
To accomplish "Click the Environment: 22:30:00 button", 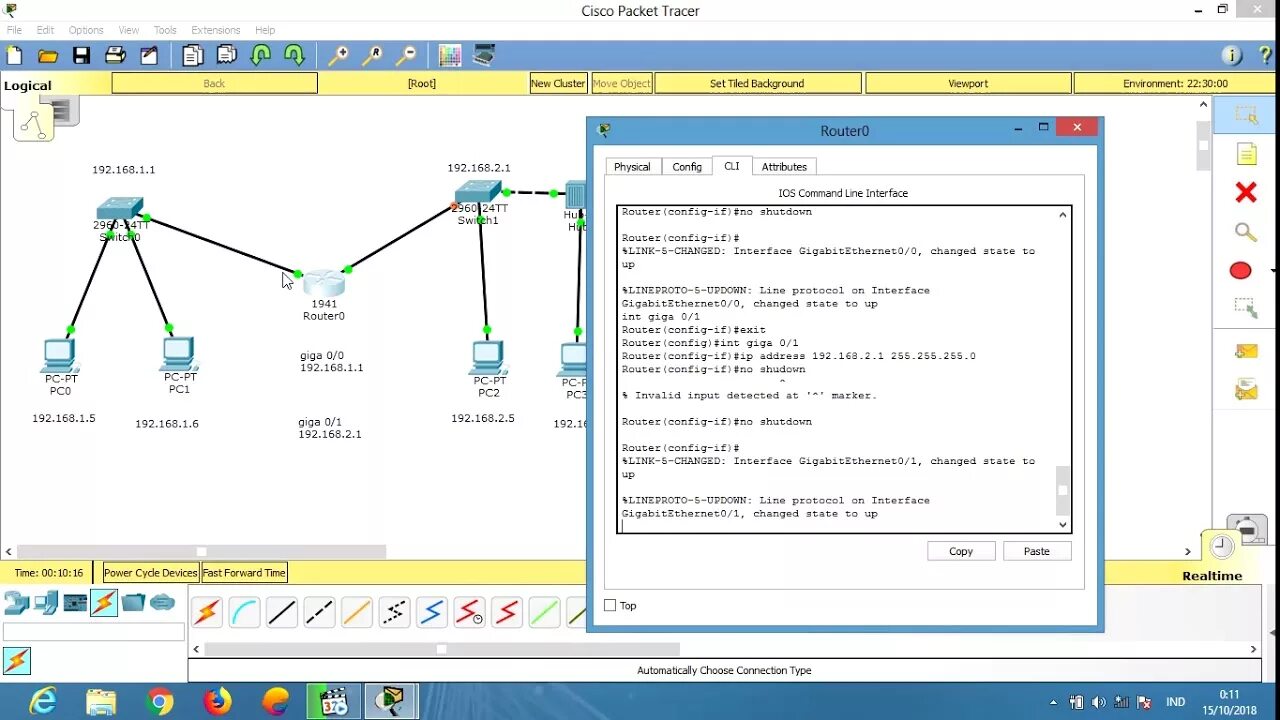I will click(x=1175, y=84).
